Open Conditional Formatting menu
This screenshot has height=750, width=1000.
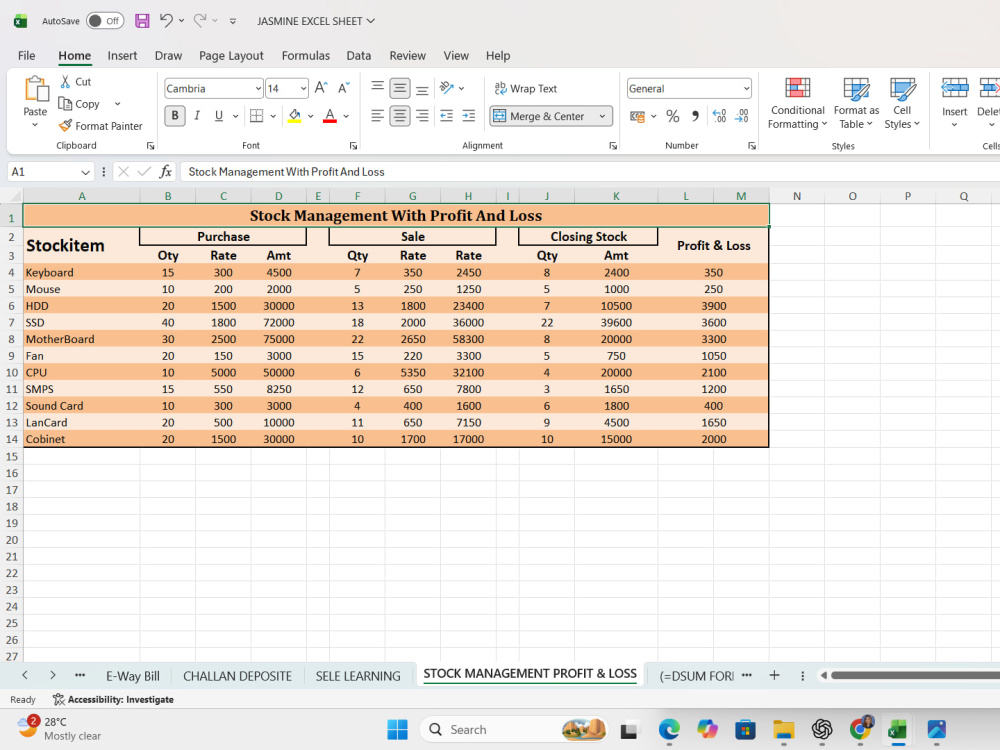point(797,103)
